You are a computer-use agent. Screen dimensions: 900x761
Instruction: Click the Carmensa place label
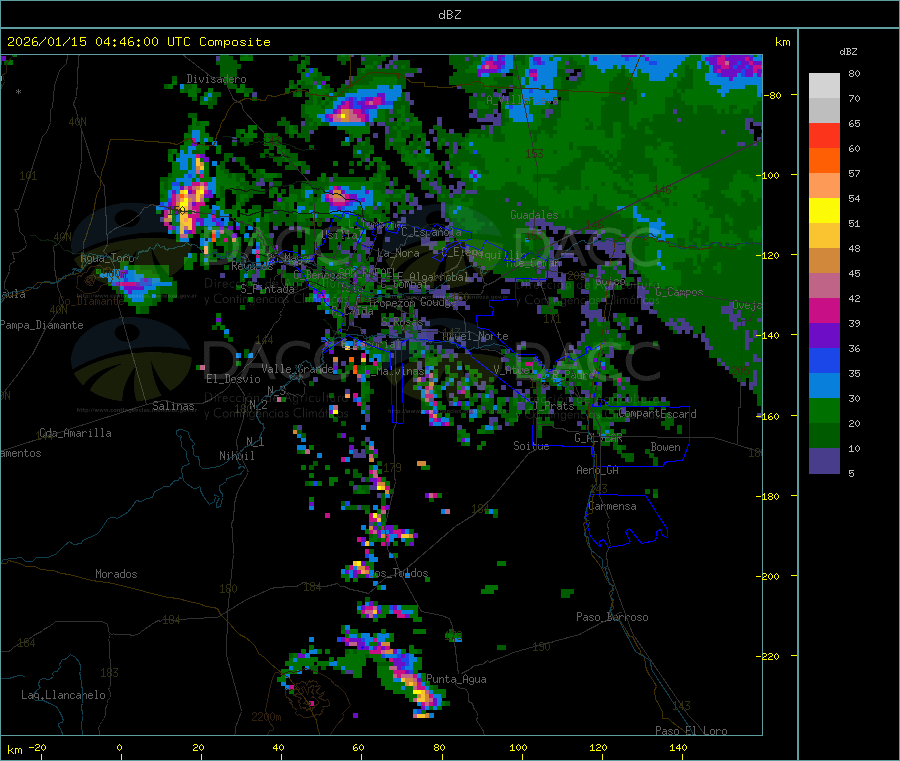click(612, 506)
